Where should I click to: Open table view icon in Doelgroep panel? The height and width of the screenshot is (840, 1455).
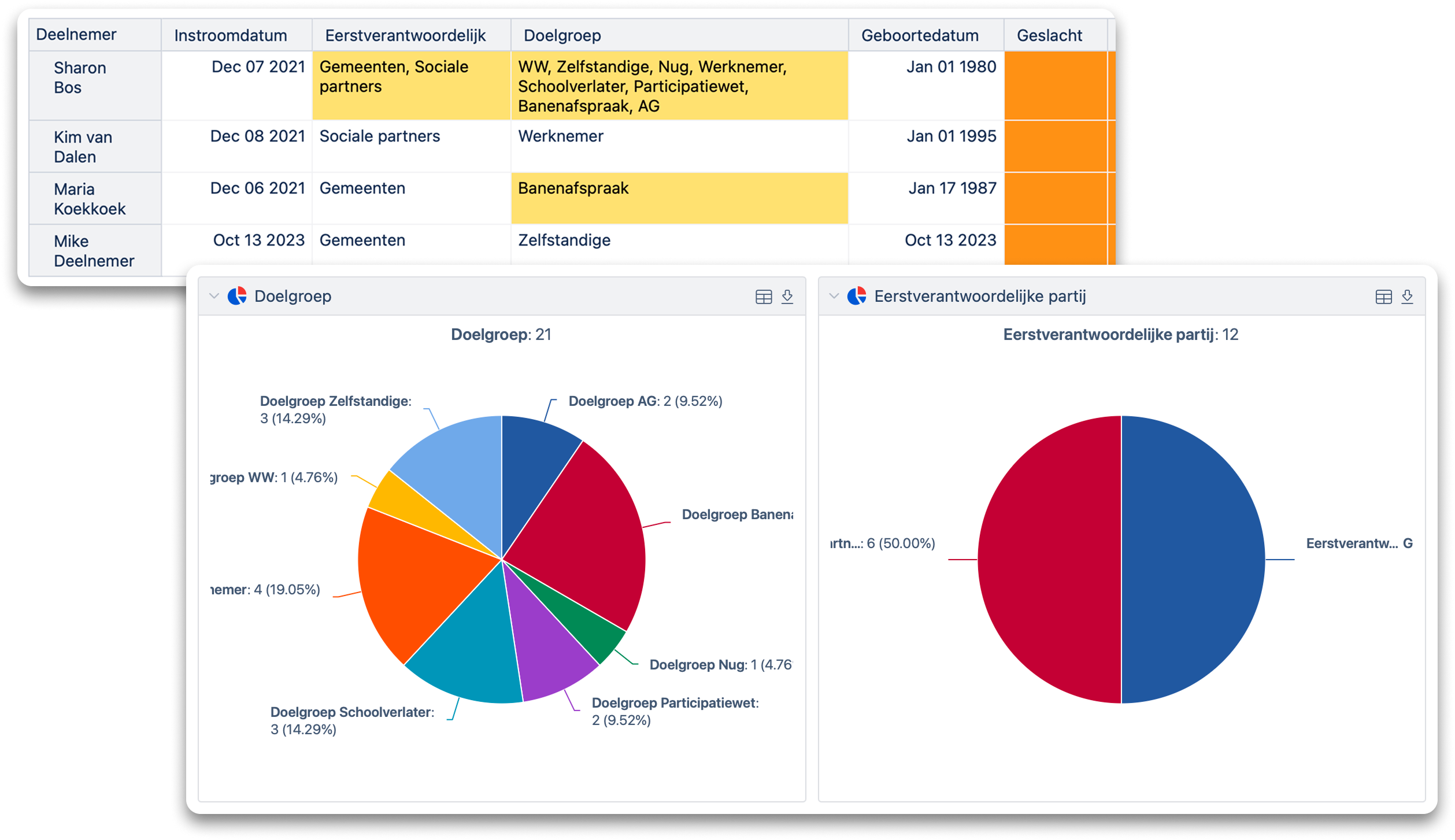[764, 297]
